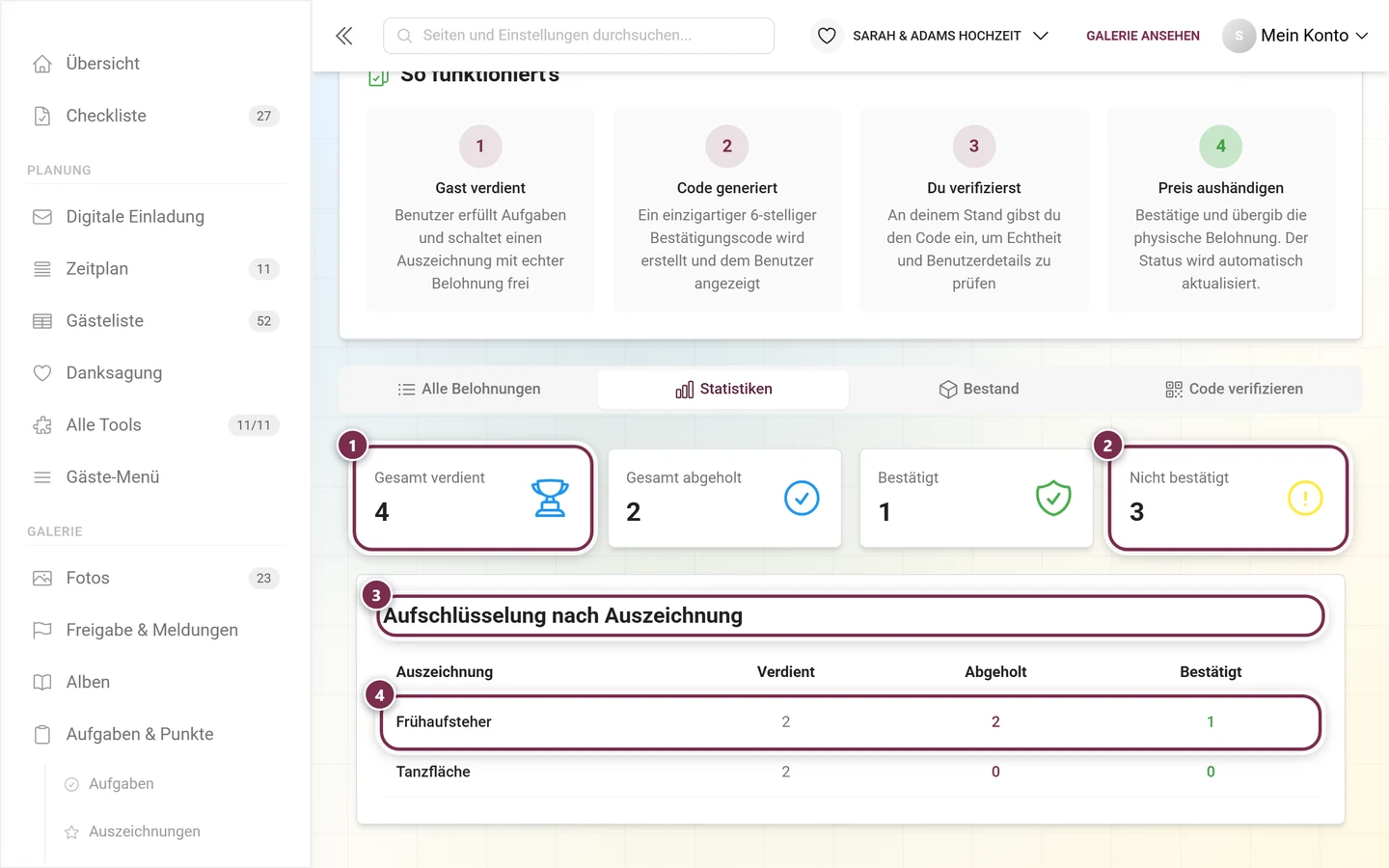This screenshot has height=868, width=1389.
Task: Click the Frühaufsteher row name
Action: 444,722
